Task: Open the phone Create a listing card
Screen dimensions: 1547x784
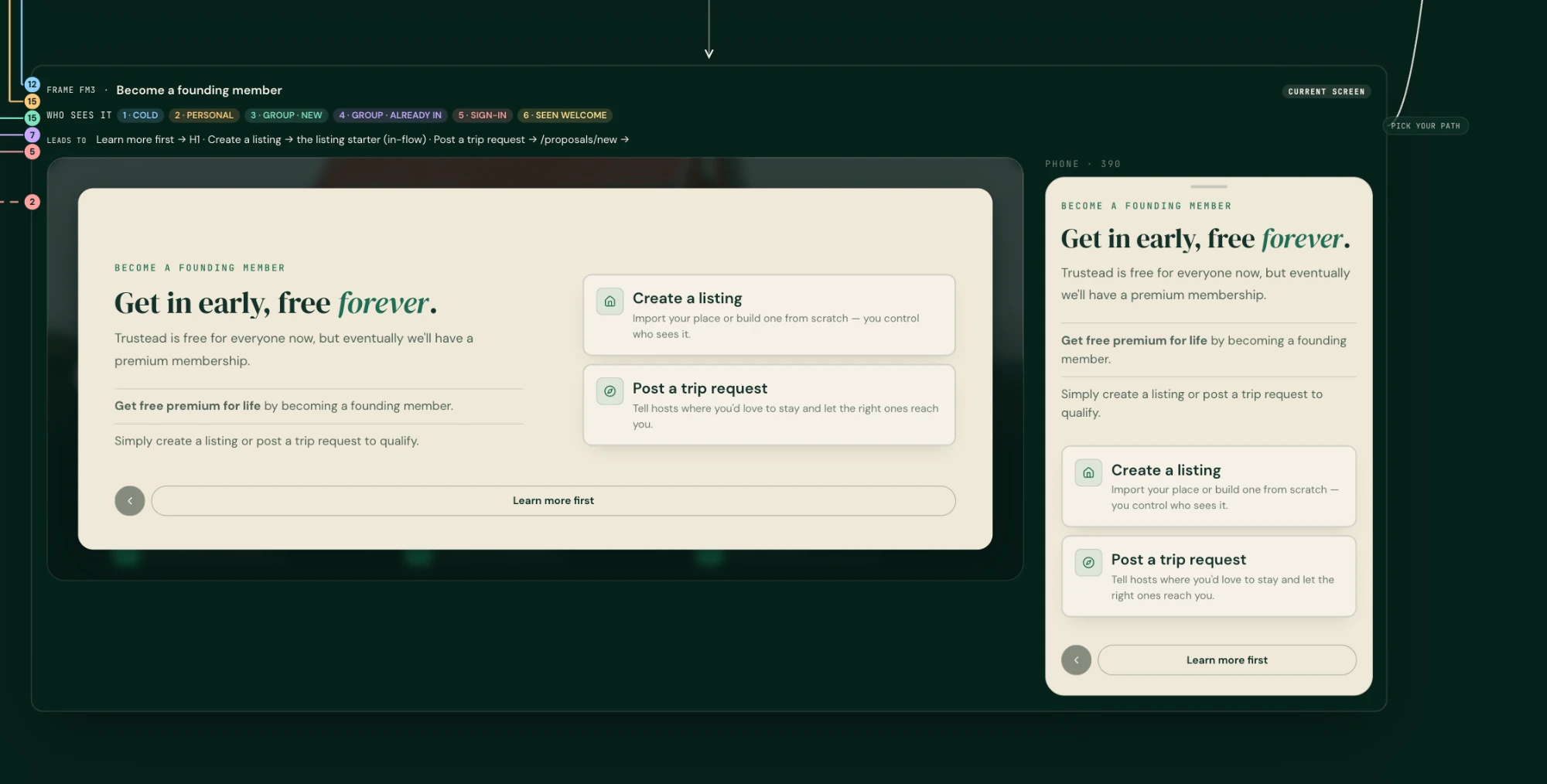Action: [1208, 486]
